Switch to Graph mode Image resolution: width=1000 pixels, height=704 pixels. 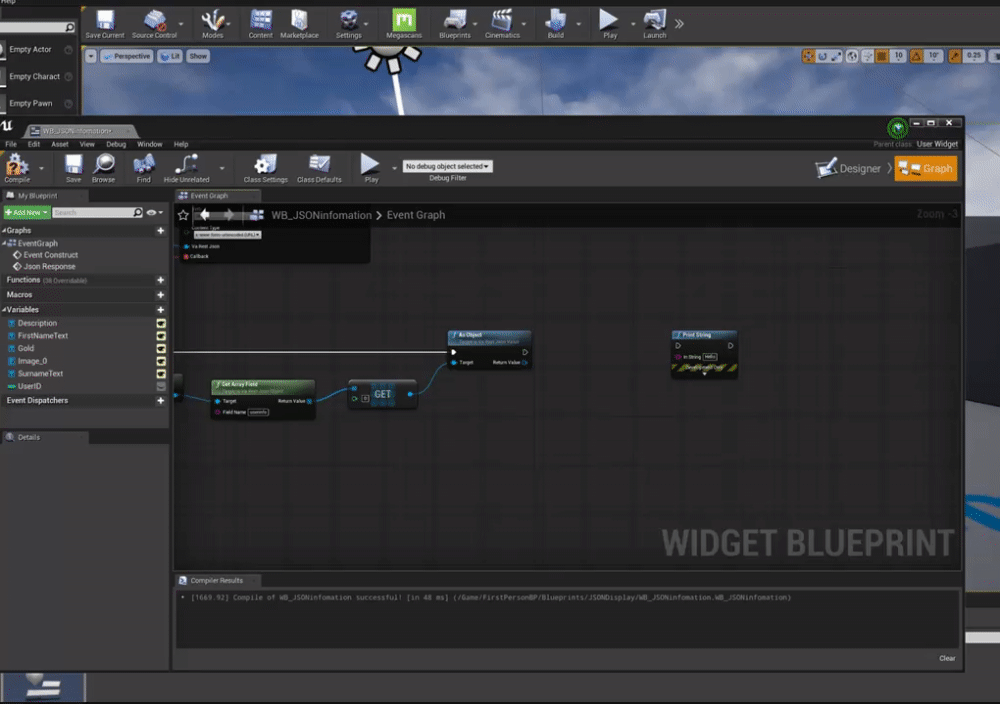[925, 168]
